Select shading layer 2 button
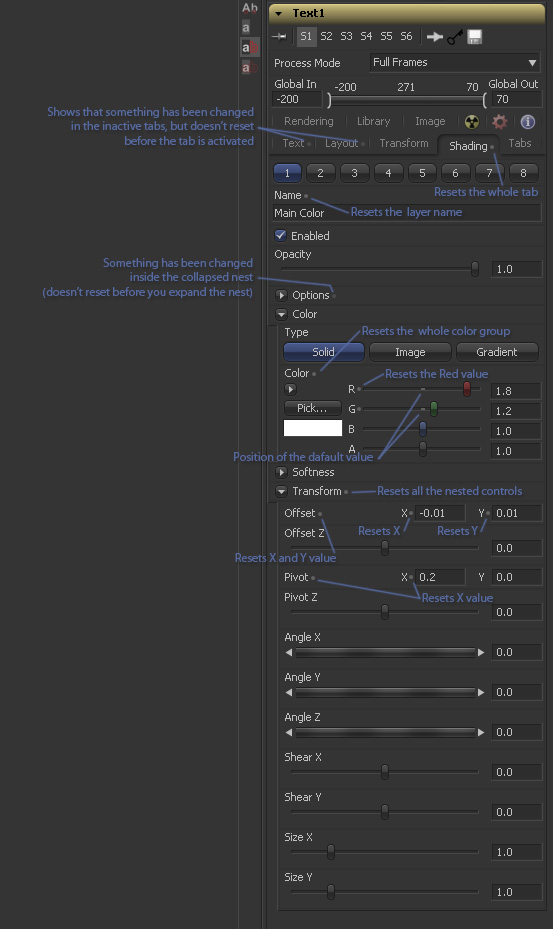This screenshot has width=553, height=929. click(321, 173)
